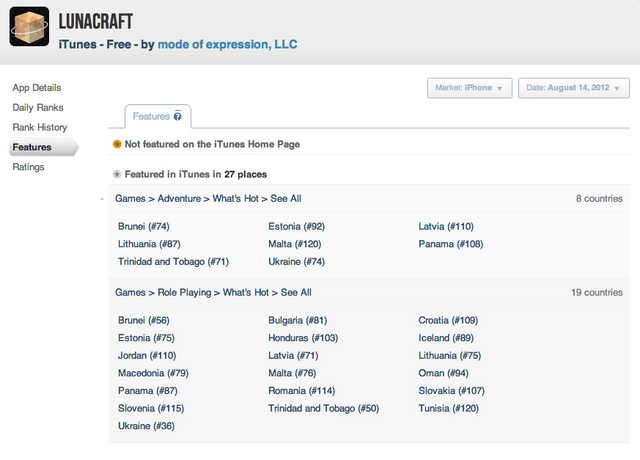Click the Features tab help question icon
The height and width of the screenshot is (460, 640).
[x=178, y=116]
